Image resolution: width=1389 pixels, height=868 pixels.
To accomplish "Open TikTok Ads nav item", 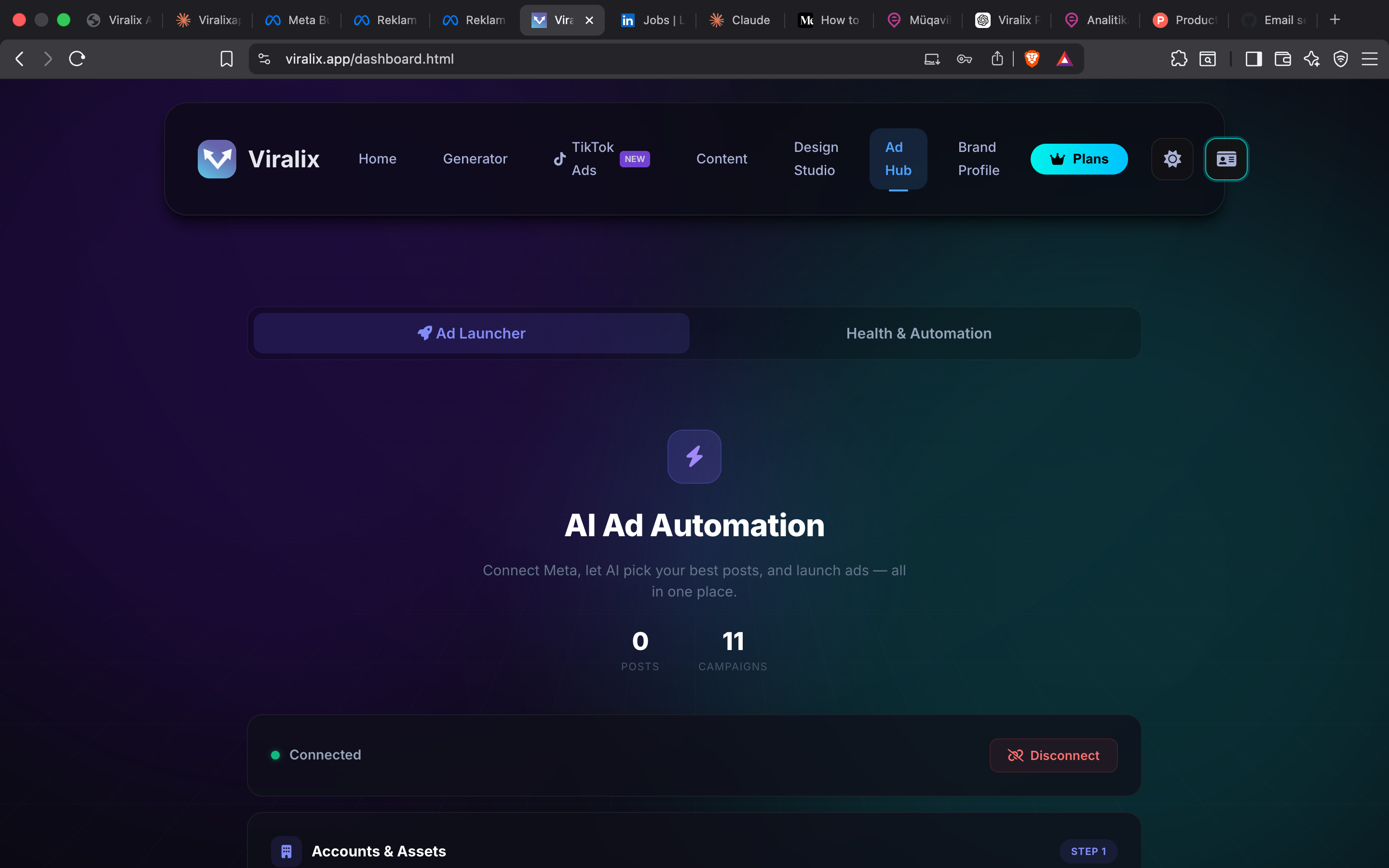I will click(x=601, y=159).
